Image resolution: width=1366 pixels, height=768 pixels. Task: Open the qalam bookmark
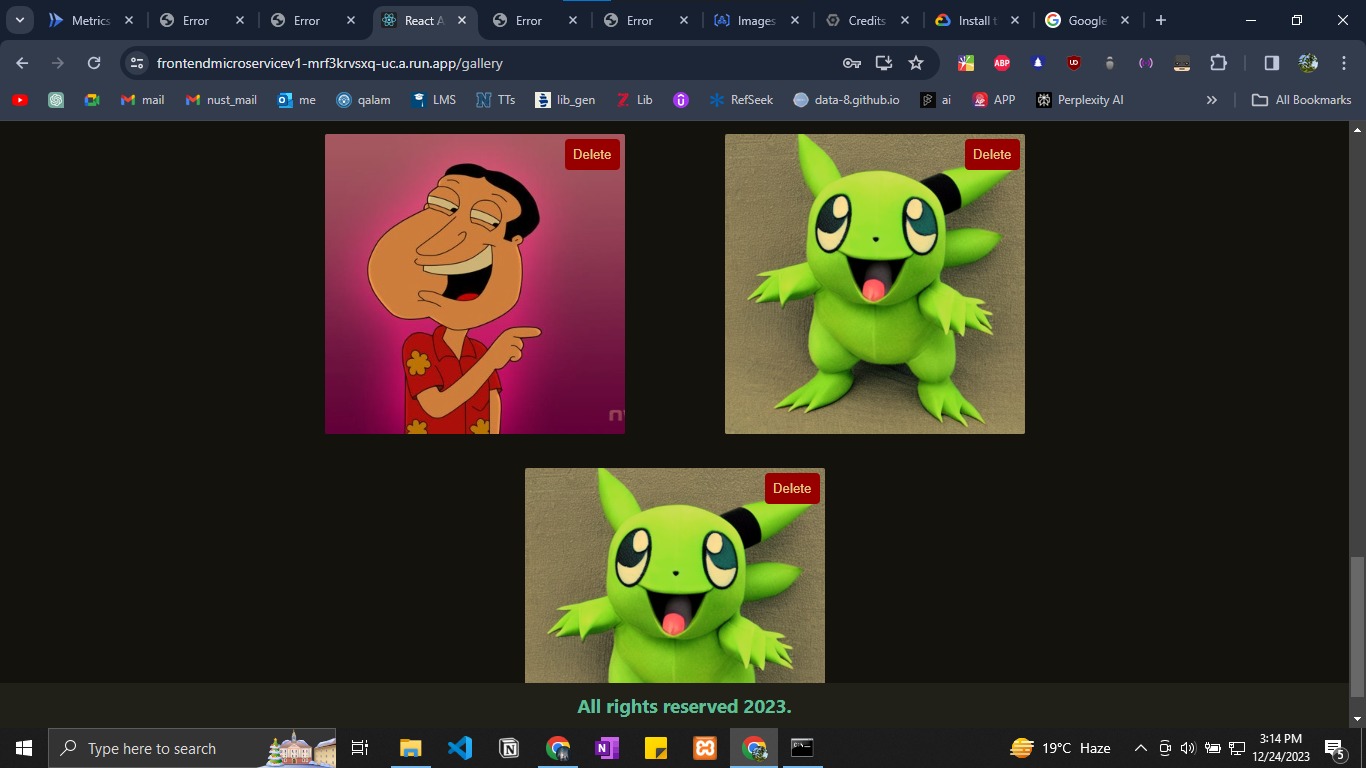tap(364, 100)
